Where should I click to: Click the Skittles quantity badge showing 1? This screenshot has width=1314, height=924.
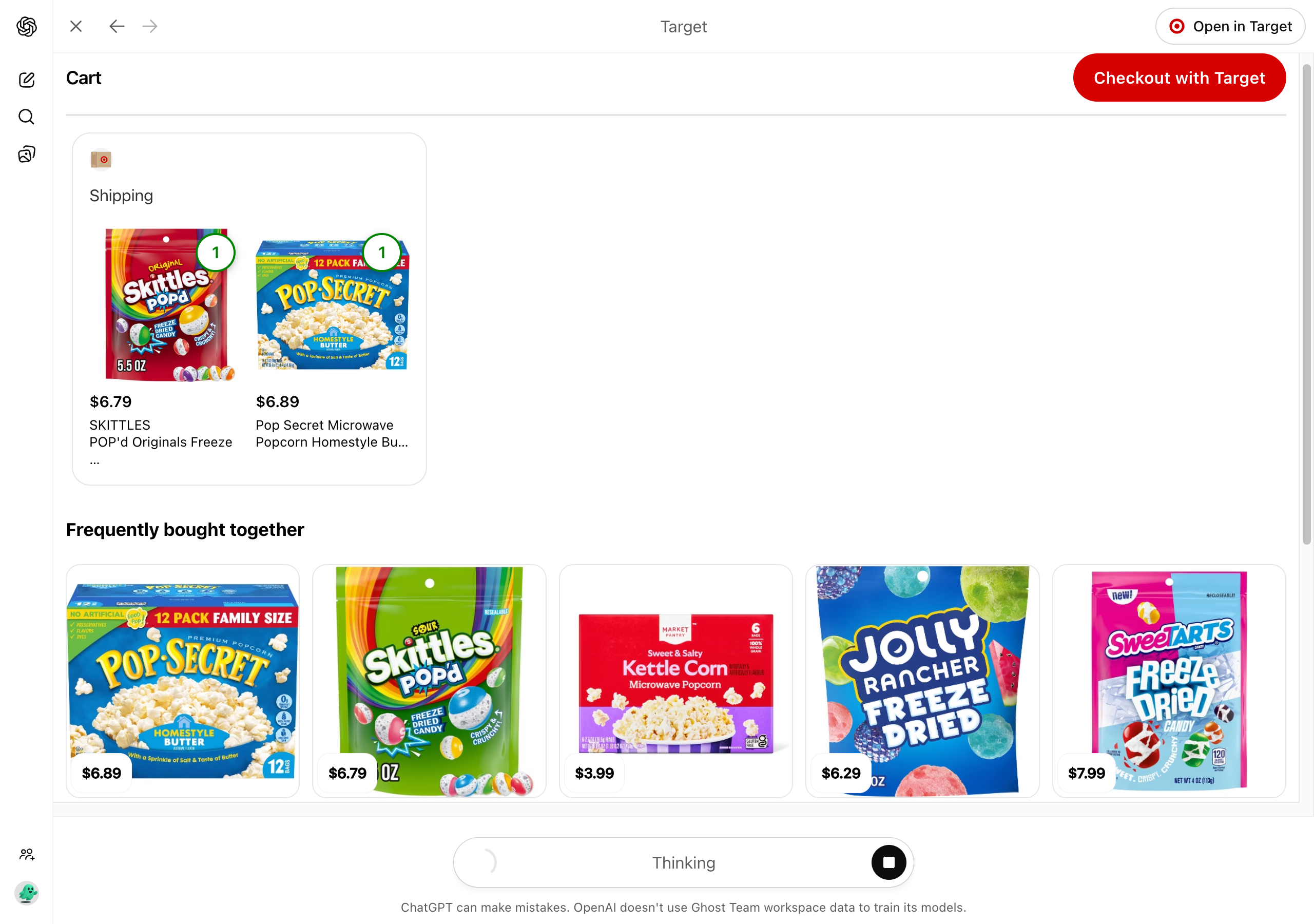coord(216,253)
